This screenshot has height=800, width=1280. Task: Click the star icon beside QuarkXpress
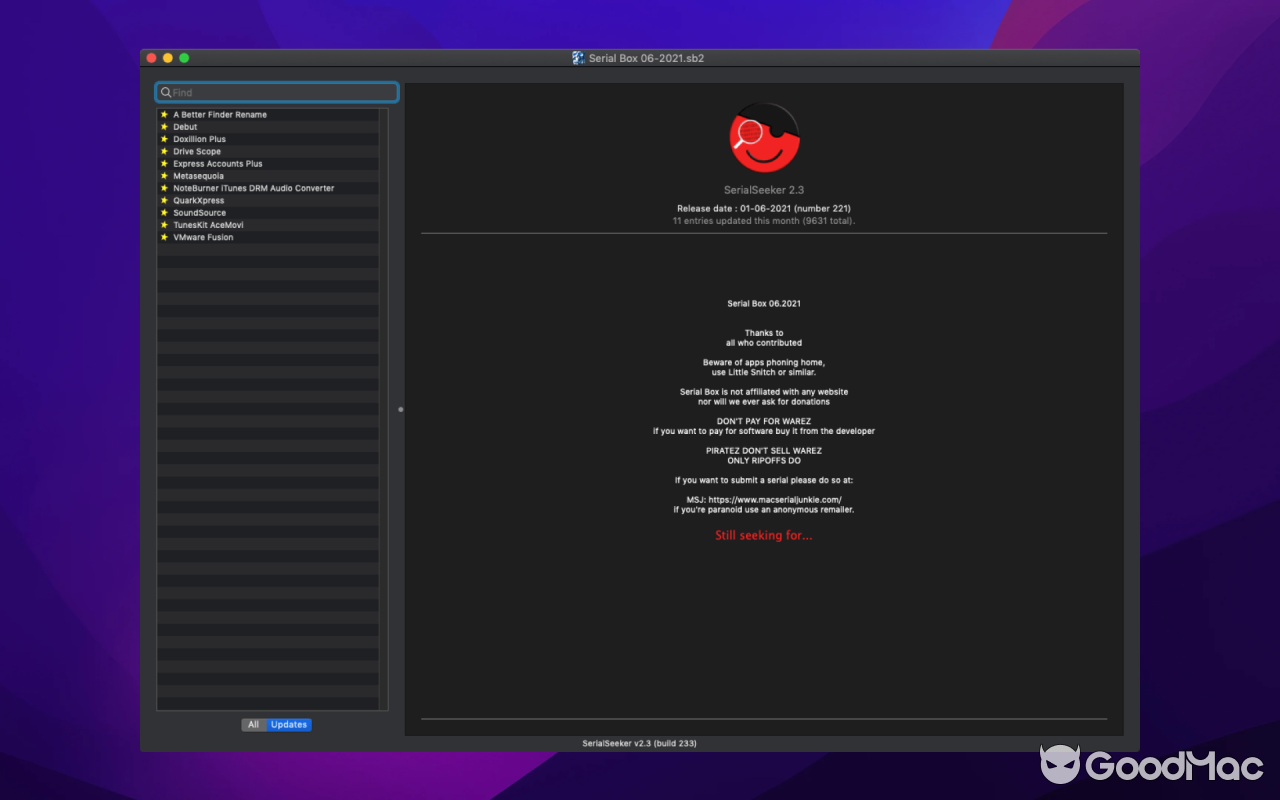[x=164, y=200]
